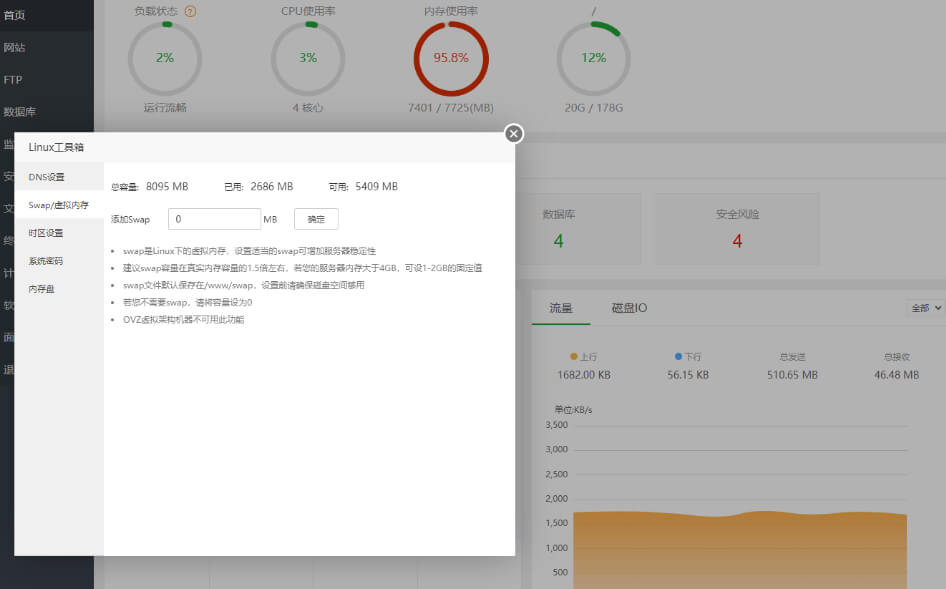The image size is (946, 589).
Task: Open the 内存盘 section
Action: click(42, 289)
